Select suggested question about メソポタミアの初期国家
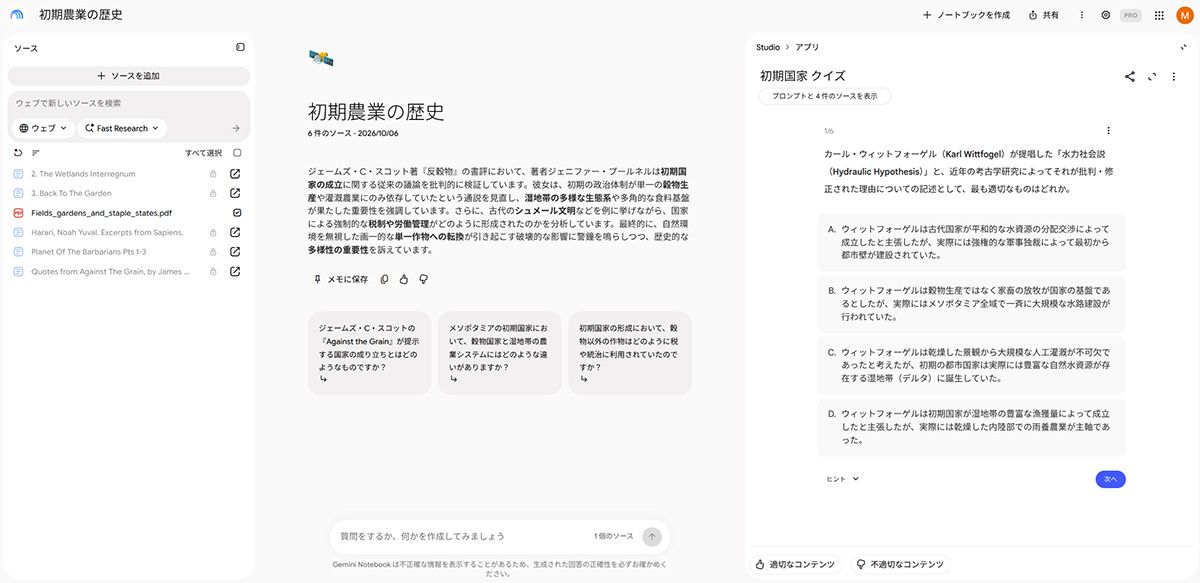The image size is (1200, 583). tap(500, 353)
